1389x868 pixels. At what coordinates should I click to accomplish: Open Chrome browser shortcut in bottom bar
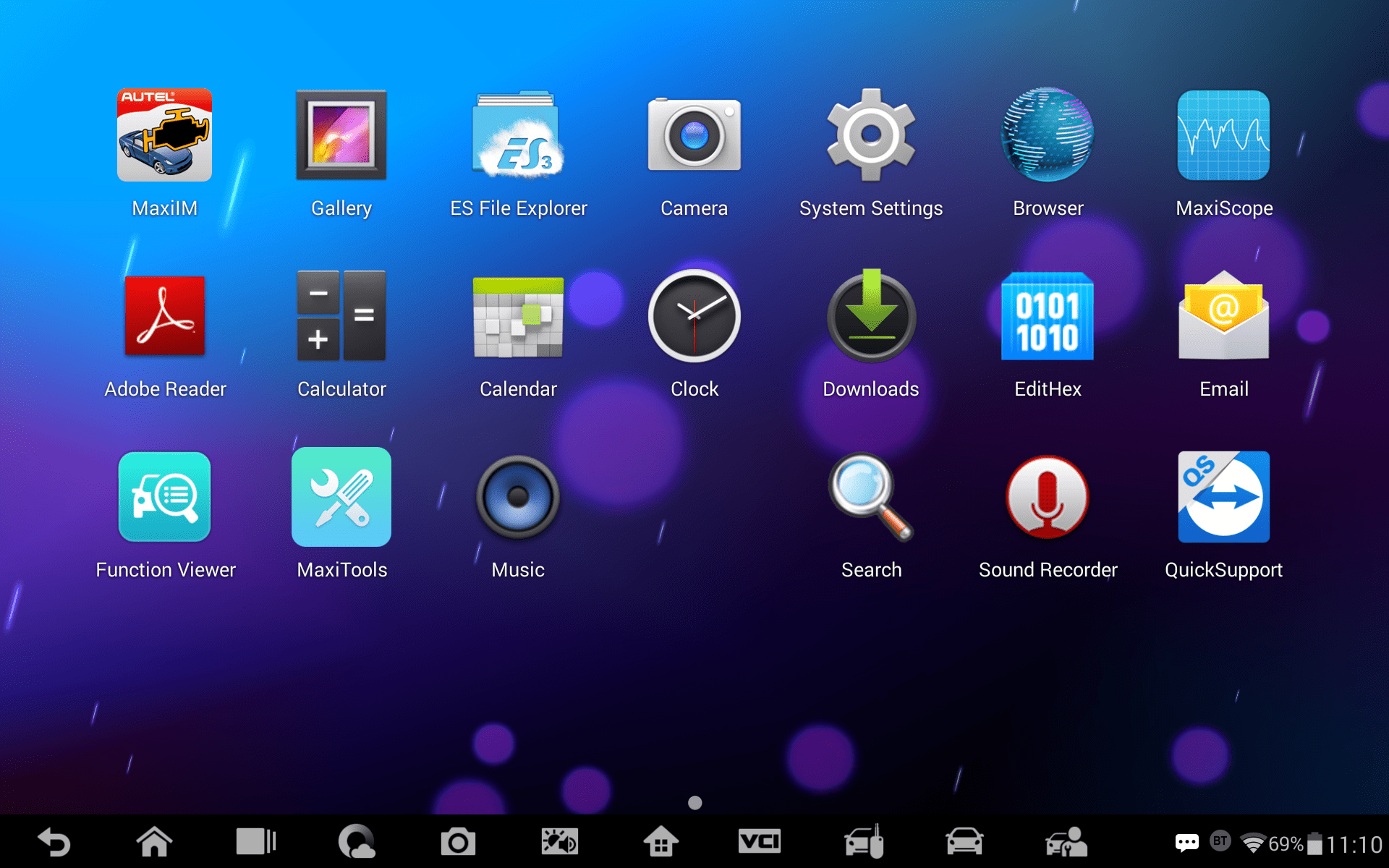(x=357, y=841)
